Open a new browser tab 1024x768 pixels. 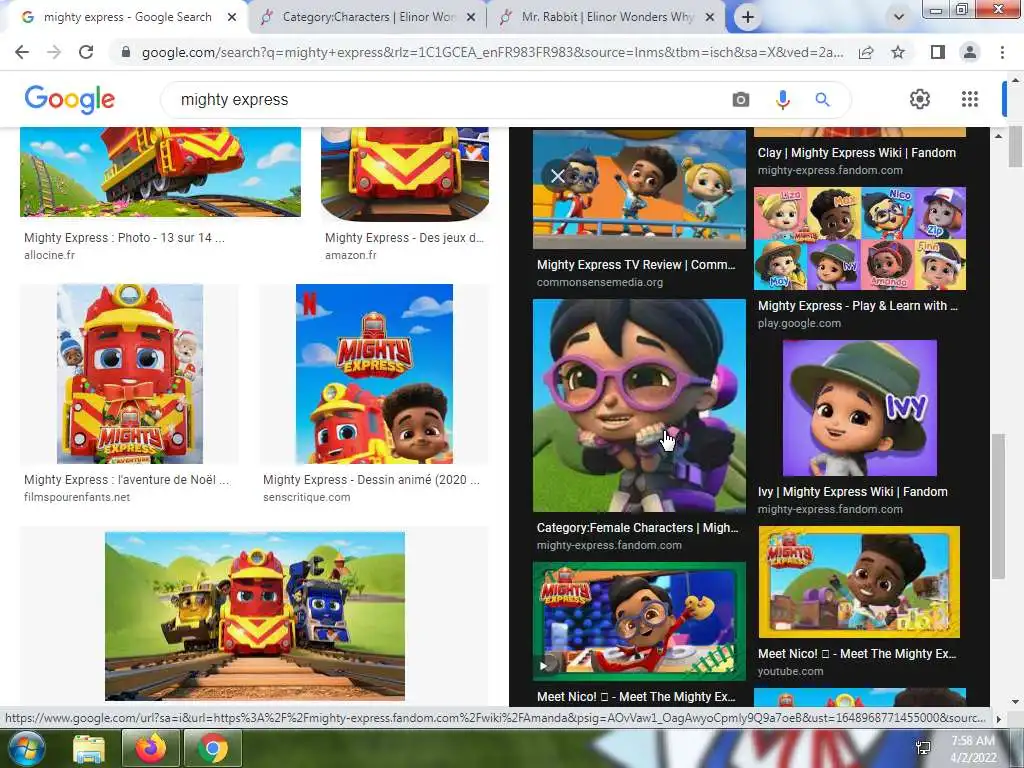[748, 18]
